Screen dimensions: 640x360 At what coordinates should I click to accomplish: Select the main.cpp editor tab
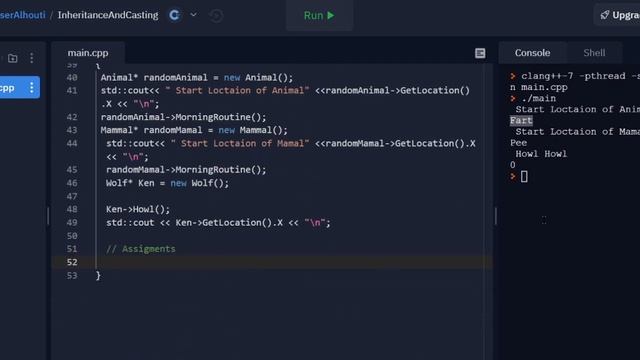(88, 53)
